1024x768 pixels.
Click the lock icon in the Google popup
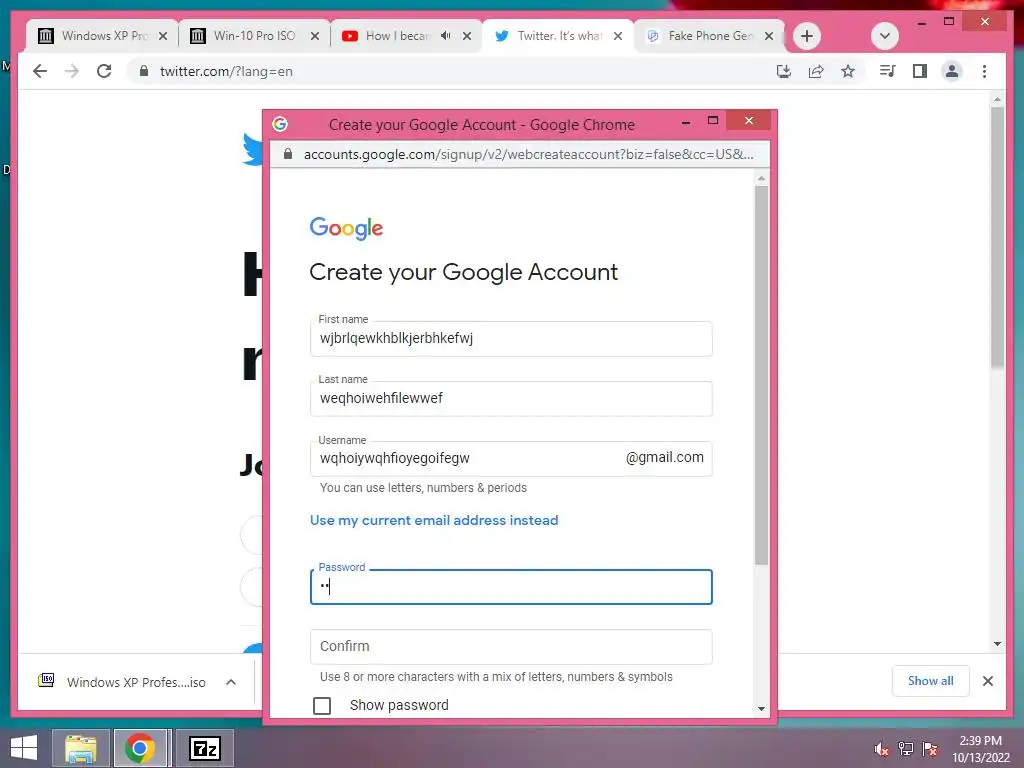coord(287,154)
